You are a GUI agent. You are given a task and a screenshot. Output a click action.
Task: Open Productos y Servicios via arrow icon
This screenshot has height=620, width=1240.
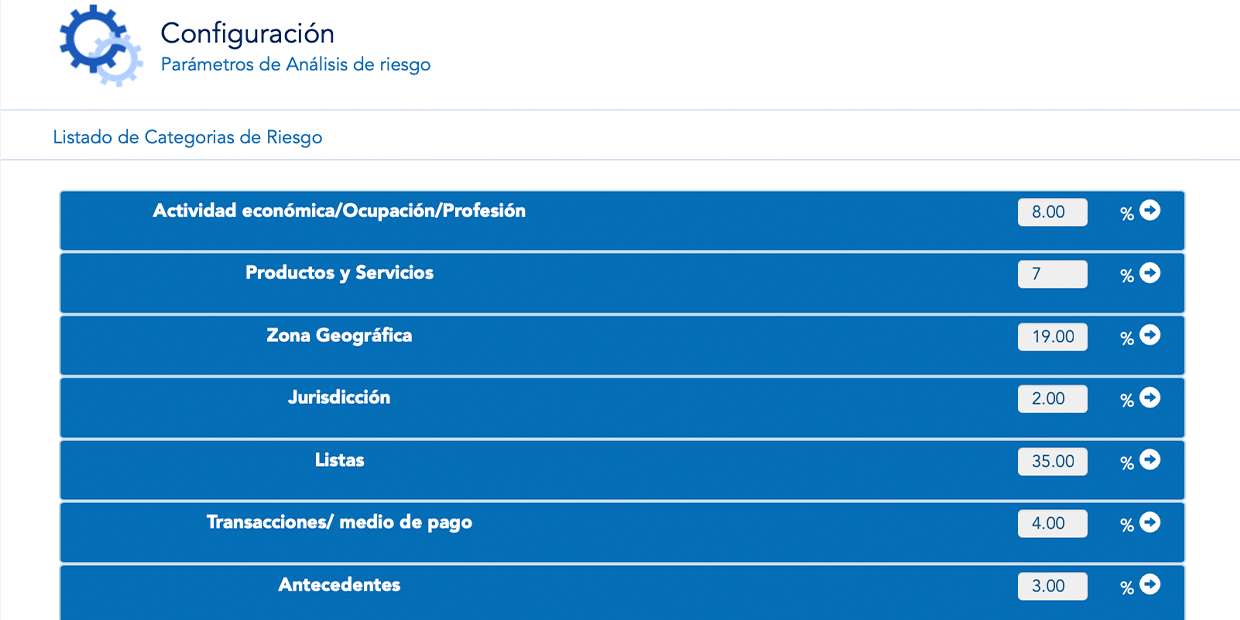pos(1150,273)
